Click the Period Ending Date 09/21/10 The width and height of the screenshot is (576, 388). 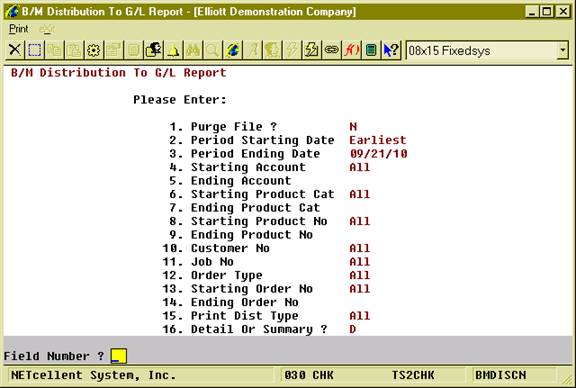[x=378, y=154]
